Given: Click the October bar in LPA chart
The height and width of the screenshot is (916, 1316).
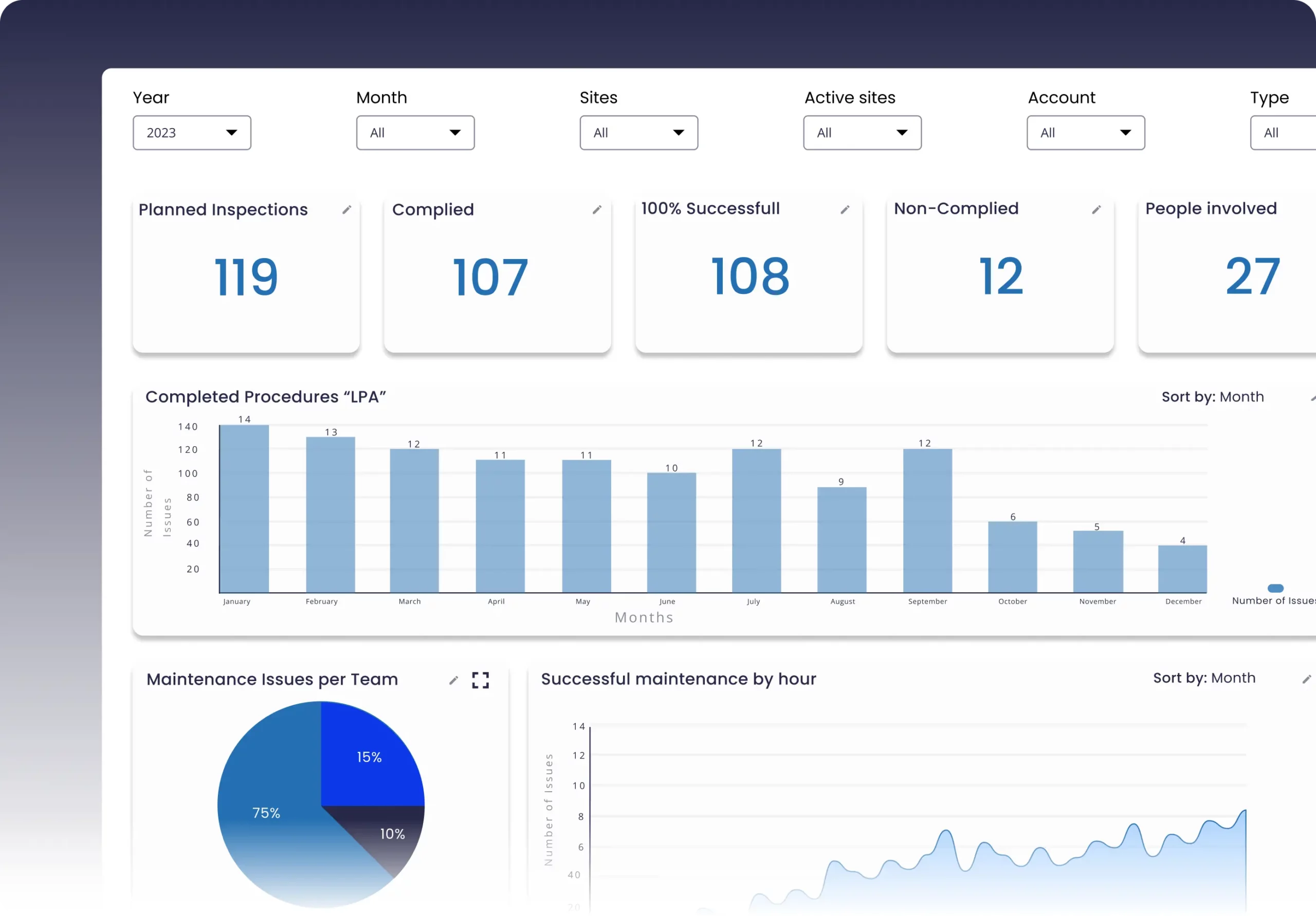Looking at the screenshot, I should [x=1013, y=557].
